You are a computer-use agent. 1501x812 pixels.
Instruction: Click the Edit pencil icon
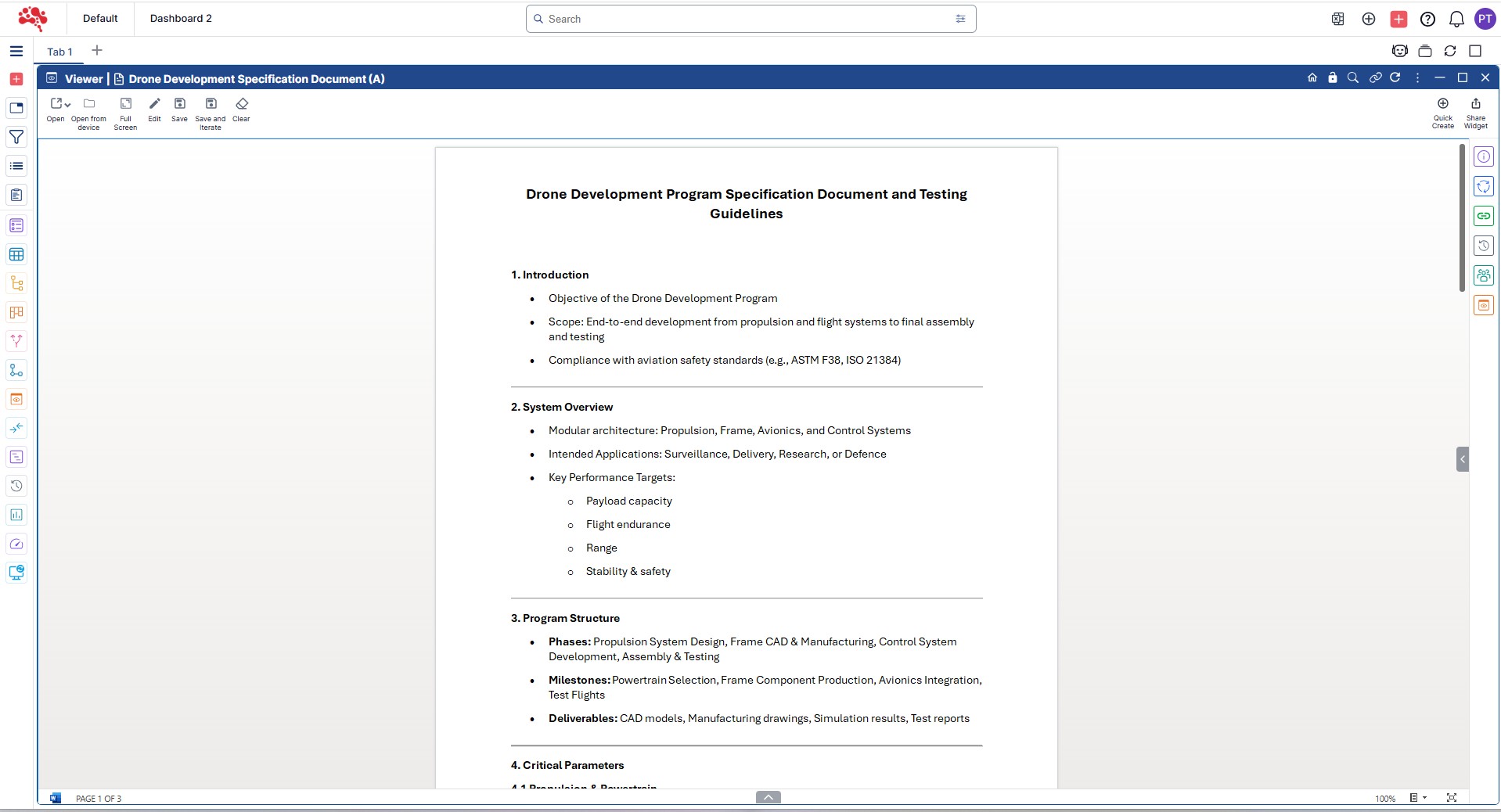[154, 104]
